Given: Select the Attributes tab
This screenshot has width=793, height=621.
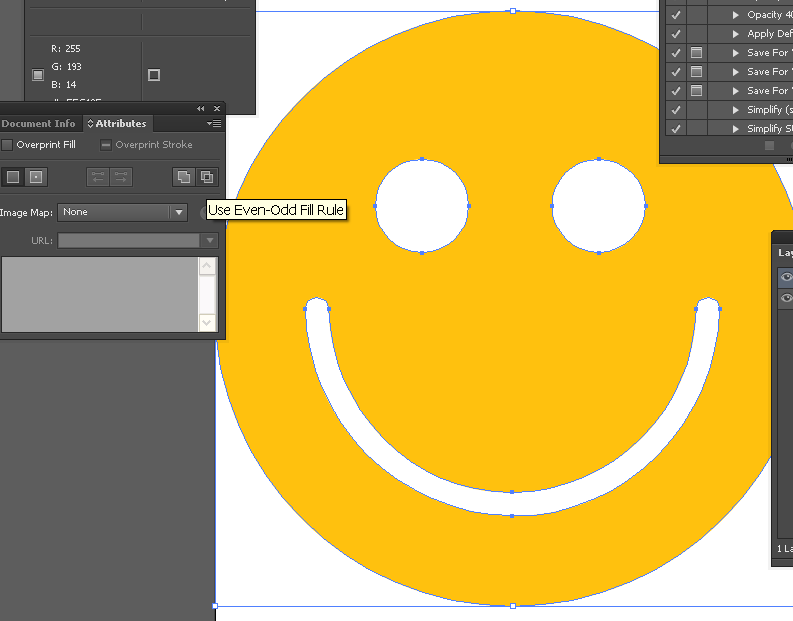Looking at the screenshot, I should [118, 124].
